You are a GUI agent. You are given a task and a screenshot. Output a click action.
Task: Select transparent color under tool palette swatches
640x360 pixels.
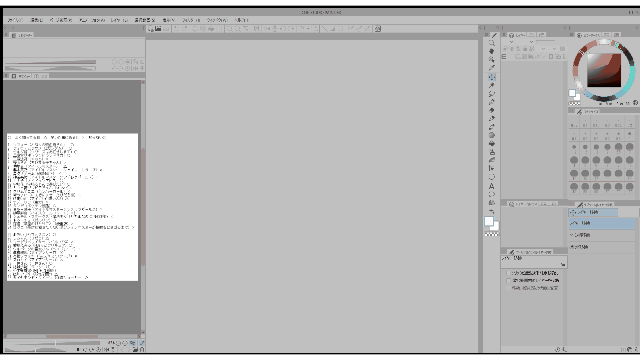click(x=491, y=234)
